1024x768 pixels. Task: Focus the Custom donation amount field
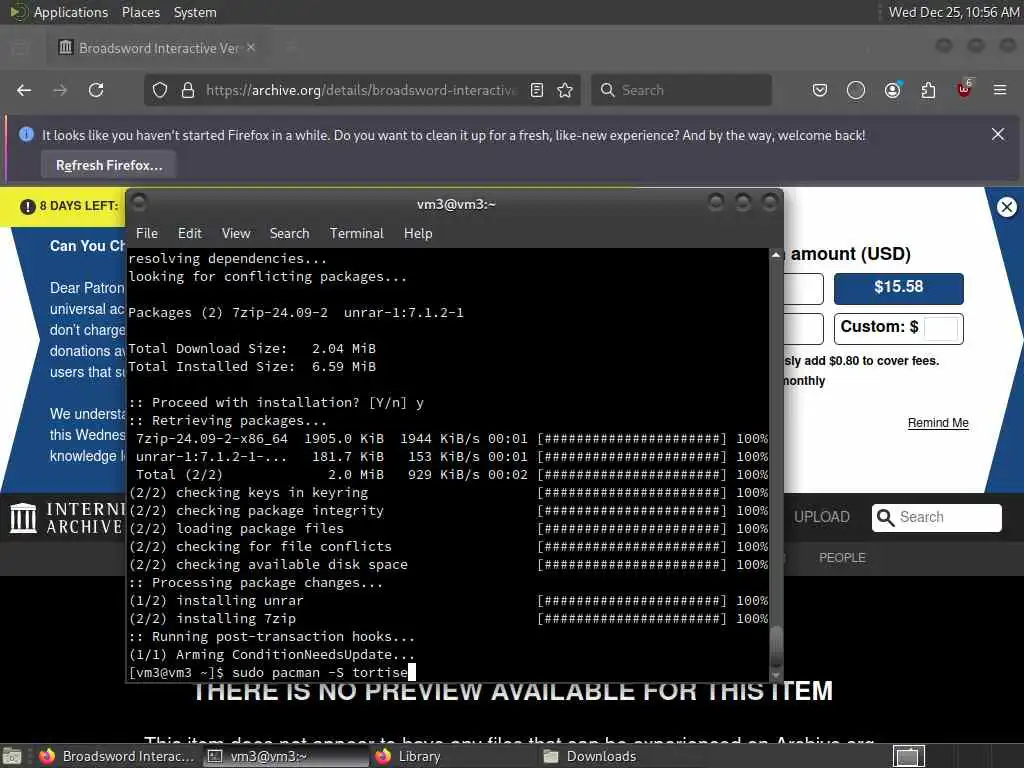pyautogui.click(x=941, y=328)
